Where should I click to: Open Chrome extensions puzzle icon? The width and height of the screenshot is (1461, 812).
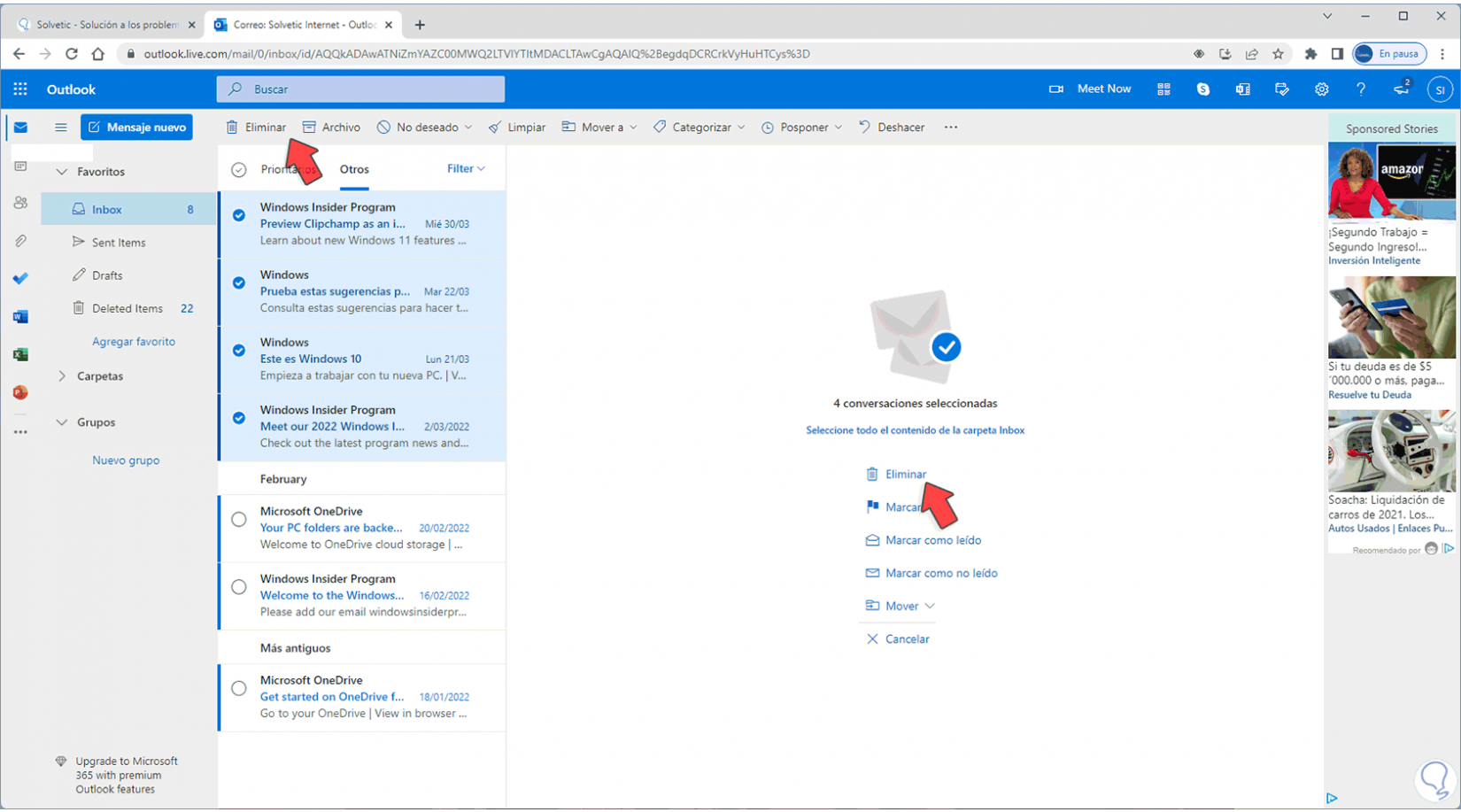pyautogui.click(x=1311, y=54)
